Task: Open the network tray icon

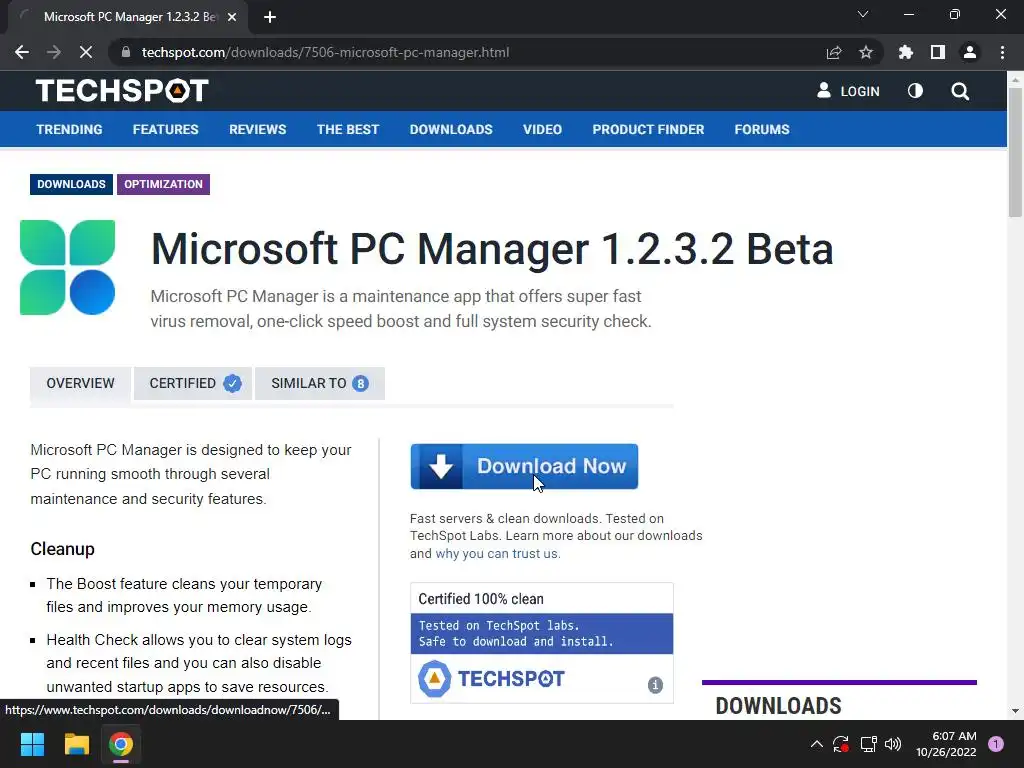Action: coord(868,744)
